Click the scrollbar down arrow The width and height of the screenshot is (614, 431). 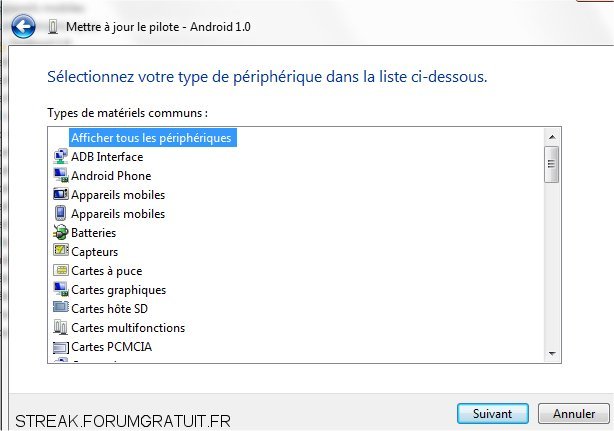click(552, 353)
